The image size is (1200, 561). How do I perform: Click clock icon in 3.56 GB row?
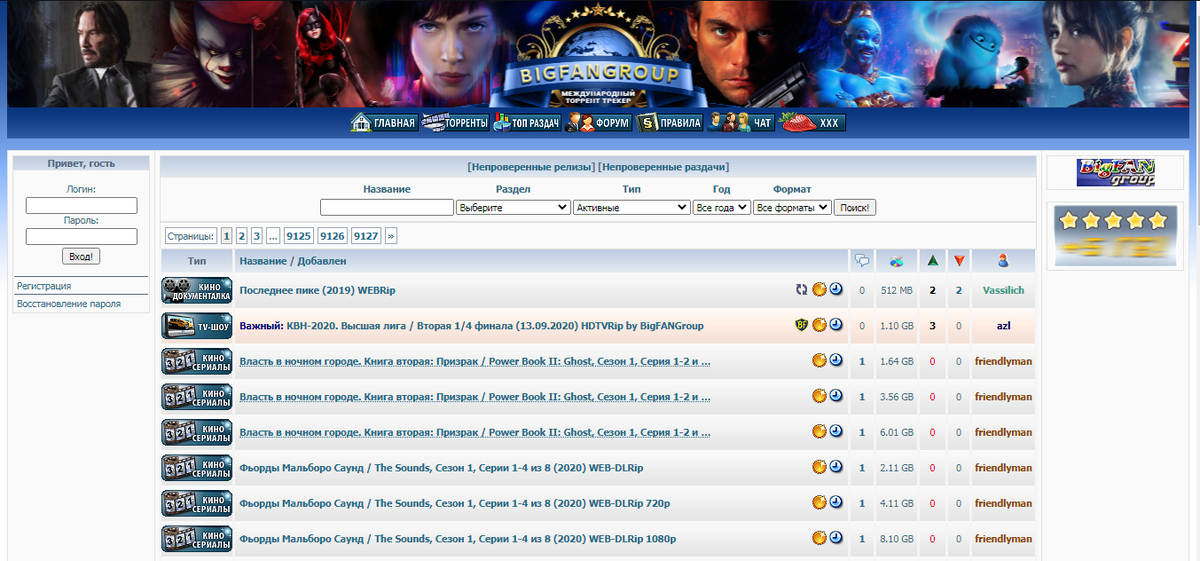point(836,396)
